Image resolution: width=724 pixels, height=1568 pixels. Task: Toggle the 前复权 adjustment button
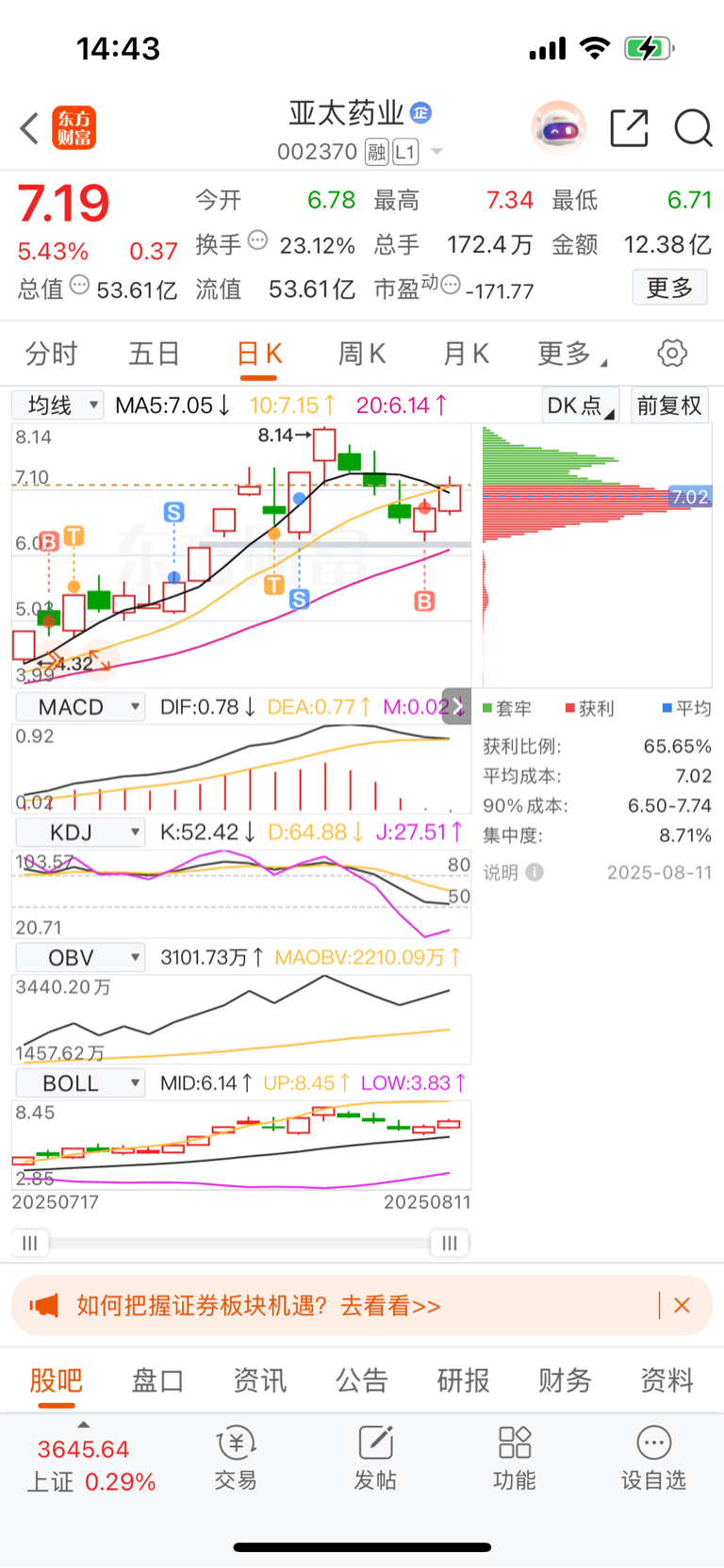669,405
